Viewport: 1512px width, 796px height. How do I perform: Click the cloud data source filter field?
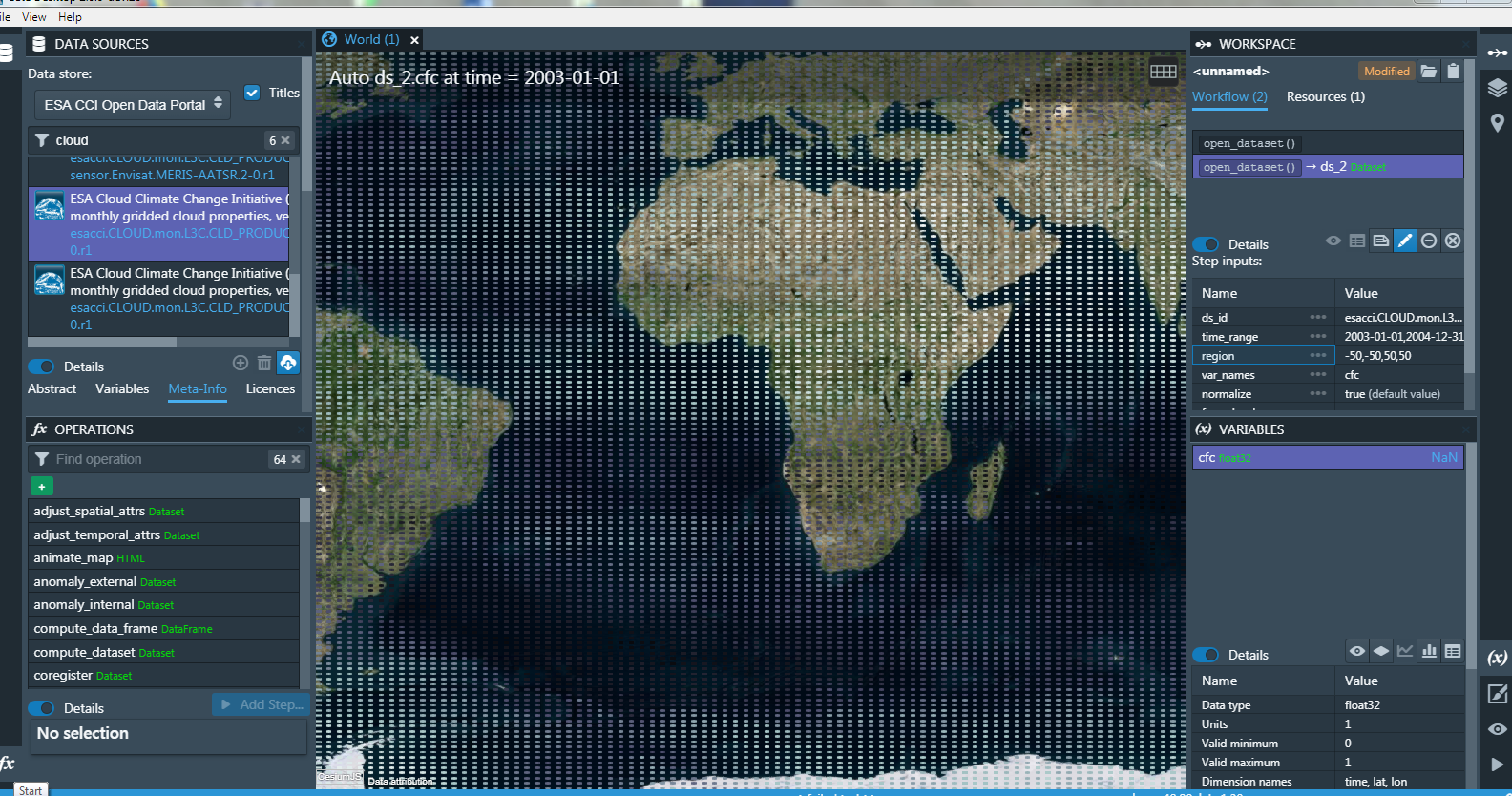click(157, 140)
